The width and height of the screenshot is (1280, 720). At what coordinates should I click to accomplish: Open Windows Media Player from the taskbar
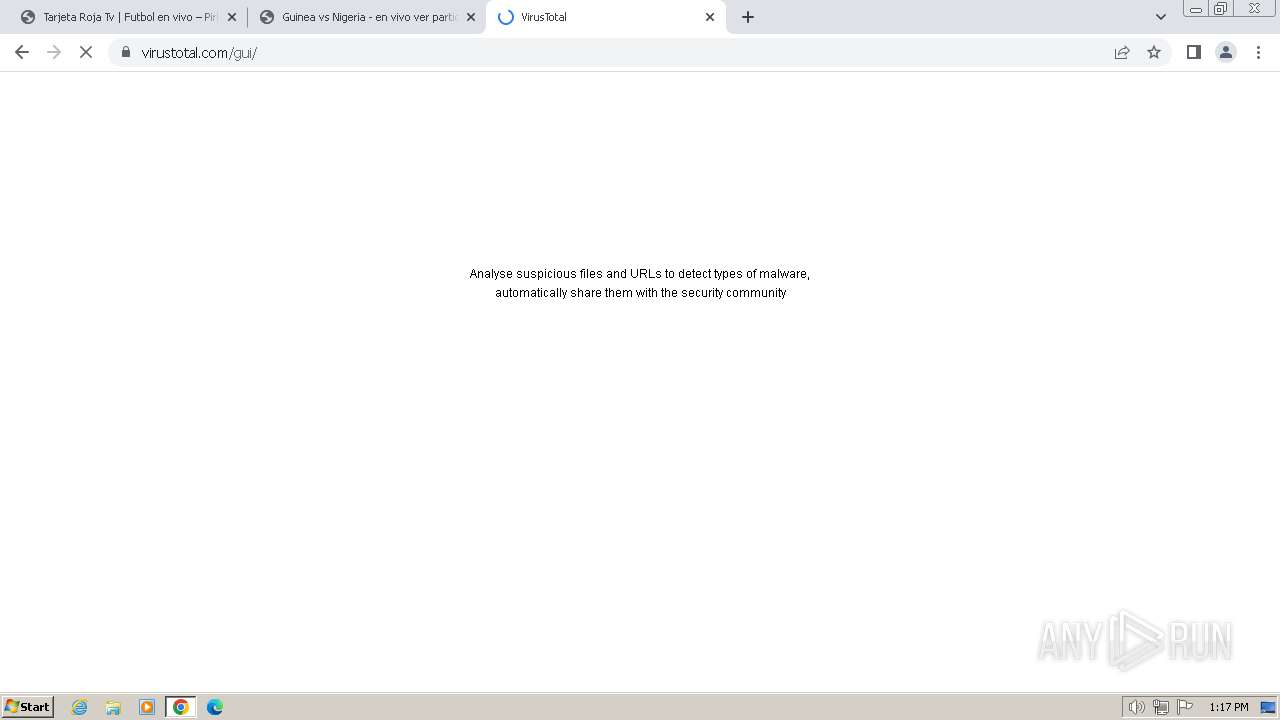click(147, 707)
